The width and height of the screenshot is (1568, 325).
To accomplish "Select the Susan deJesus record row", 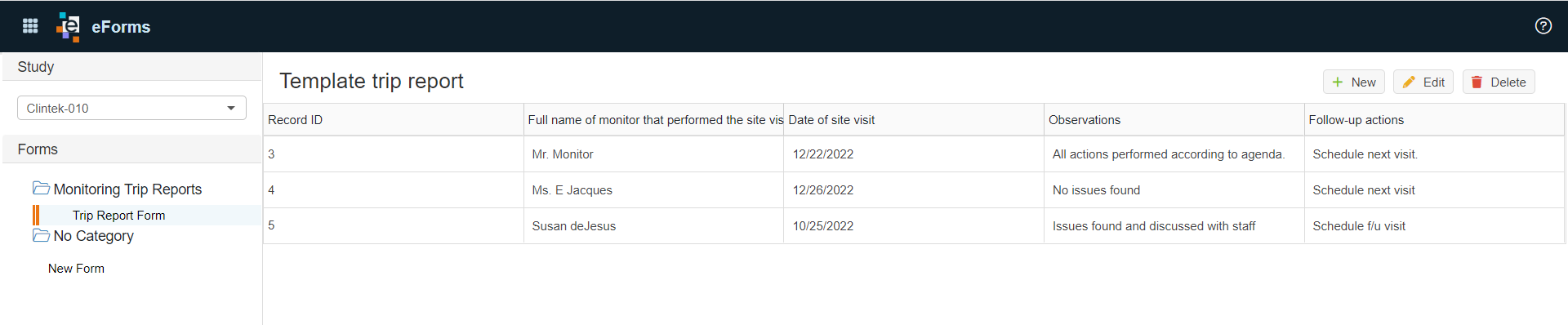I will pyautogui.click(x=914, y=226).
